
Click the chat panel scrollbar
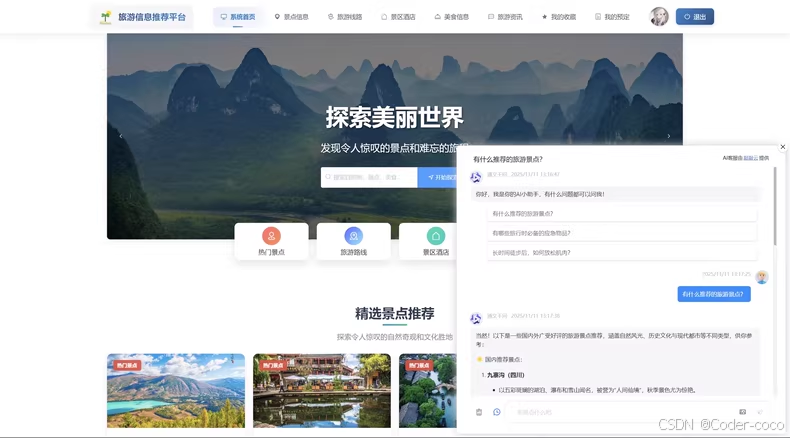(x=775, y=207)
